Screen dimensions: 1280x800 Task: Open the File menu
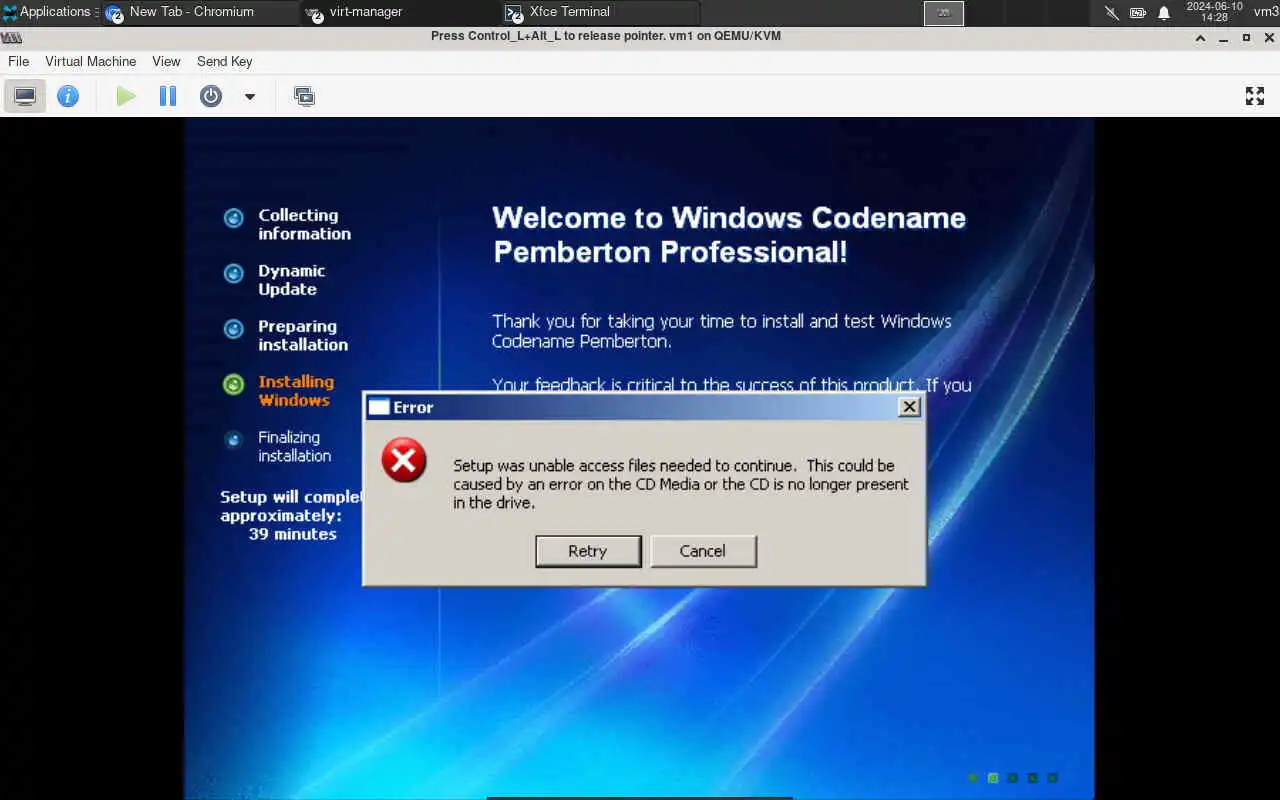click(19, 61)
